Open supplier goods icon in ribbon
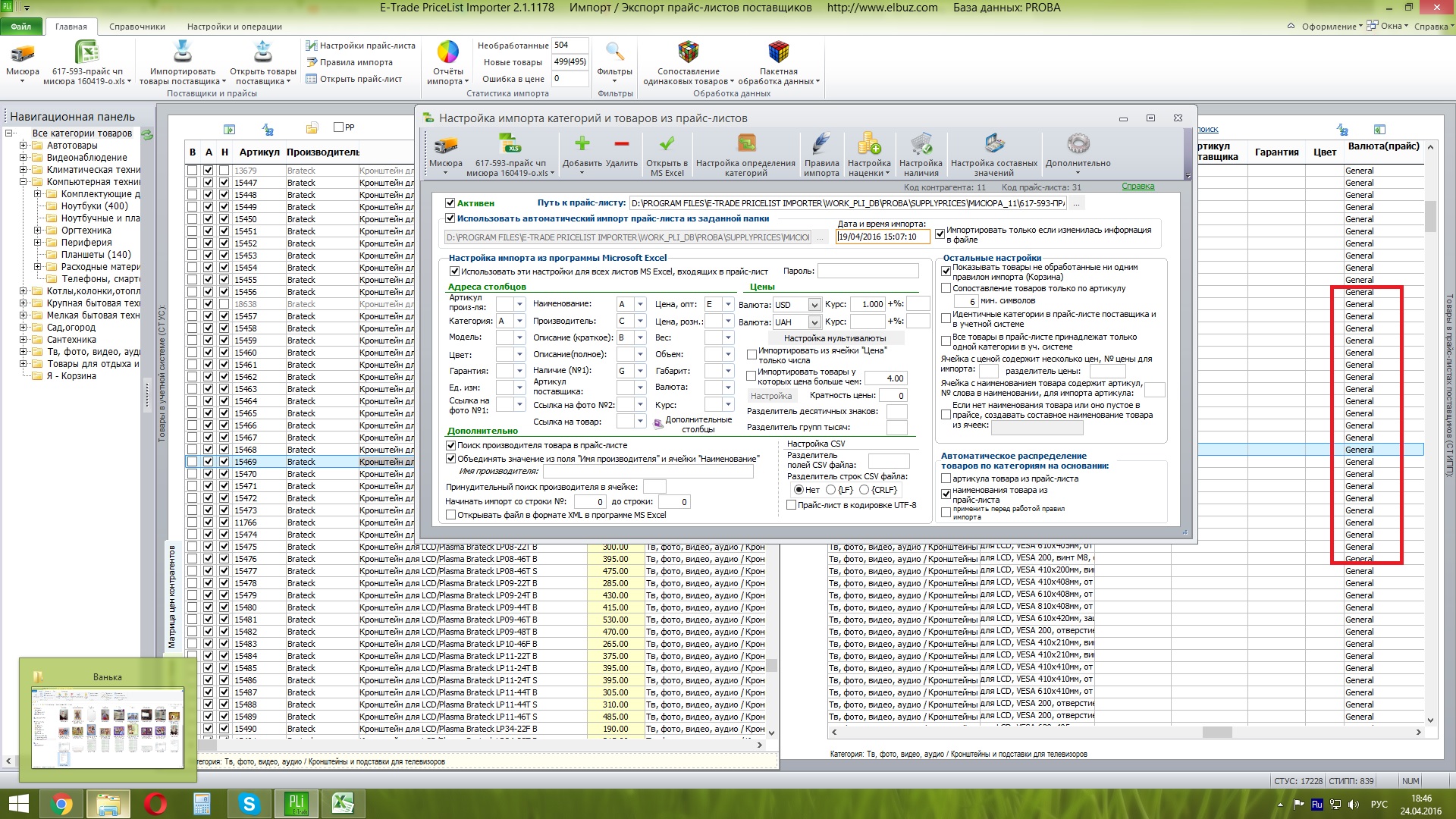1456x819 pixels. pyautogui.click(x=263, y=52)
